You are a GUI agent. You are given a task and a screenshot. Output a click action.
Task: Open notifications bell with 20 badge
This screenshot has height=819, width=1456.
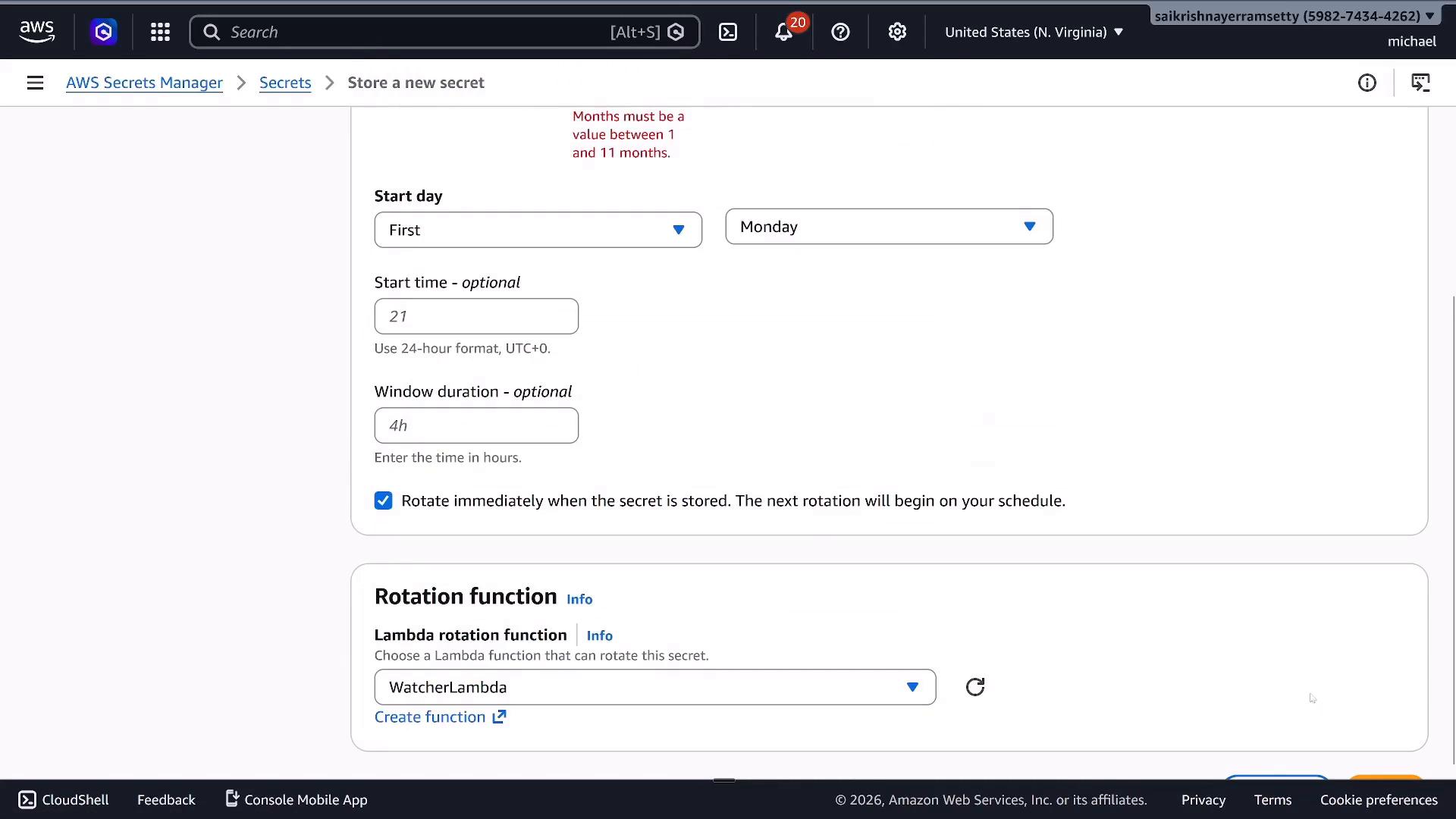(784, 32)
